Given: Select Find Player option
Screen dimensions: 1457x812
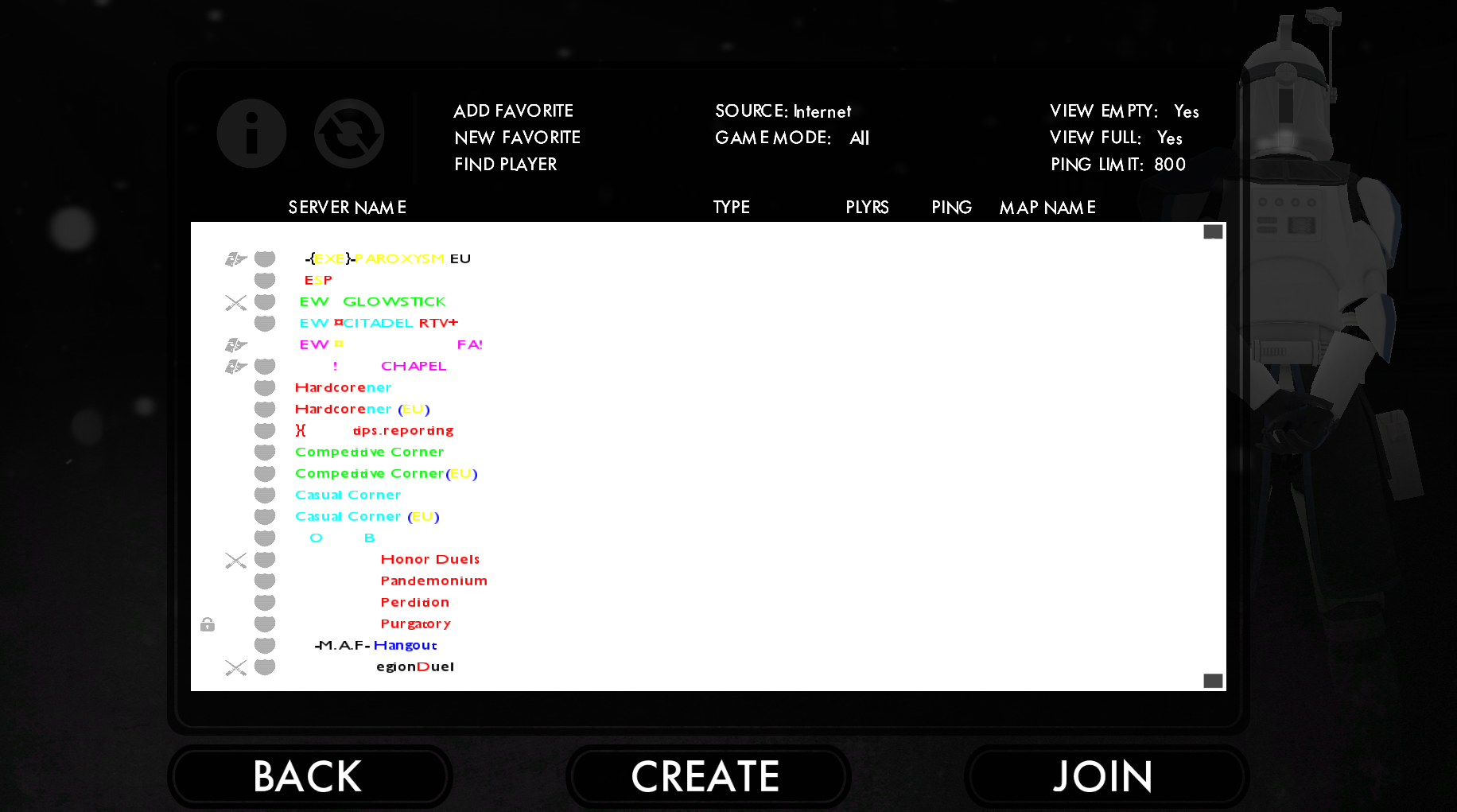Looking at the screenshot, I should click(505, 165).
